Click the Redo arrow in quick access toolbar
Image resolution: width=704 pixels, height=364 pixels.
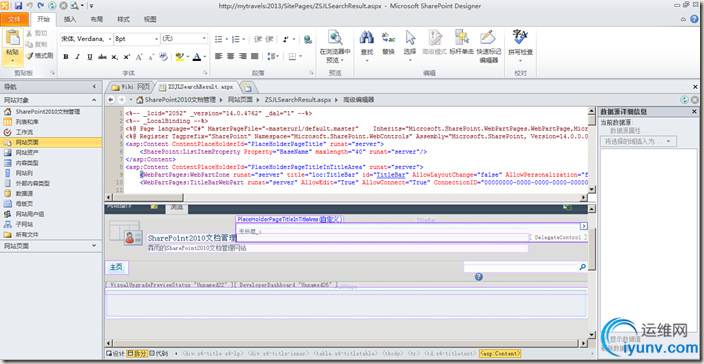pos(41,6)
